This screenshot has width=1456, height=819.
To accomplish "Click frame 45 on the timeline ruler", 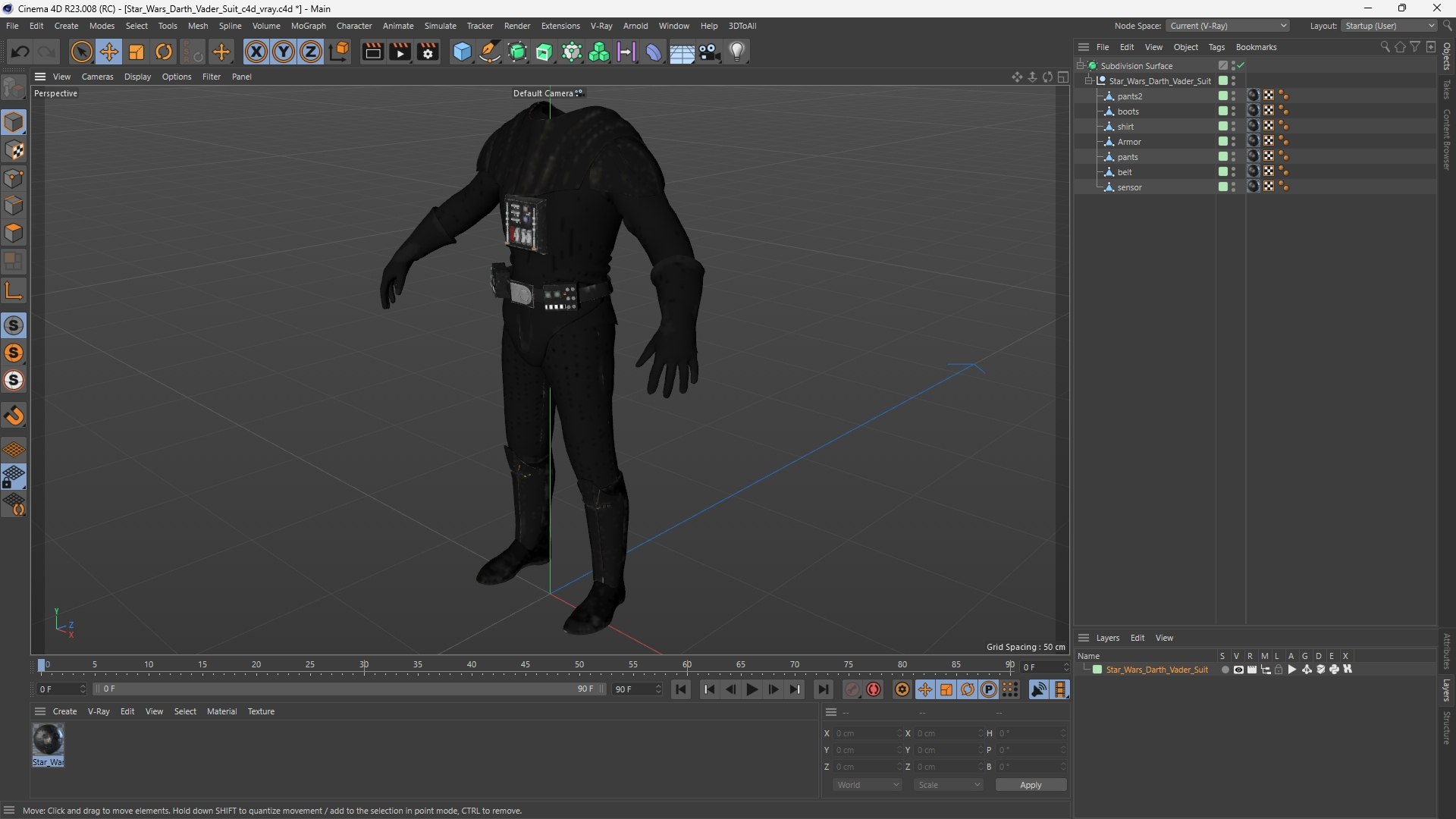I will 526,665.
